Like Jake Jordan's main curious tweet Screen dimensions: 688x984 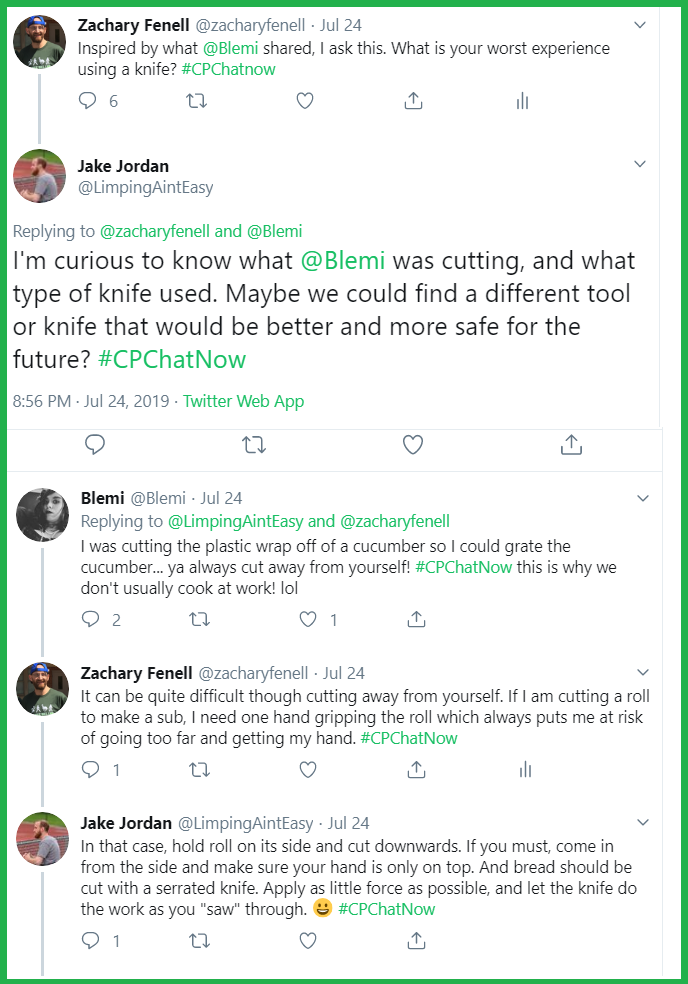412,443
